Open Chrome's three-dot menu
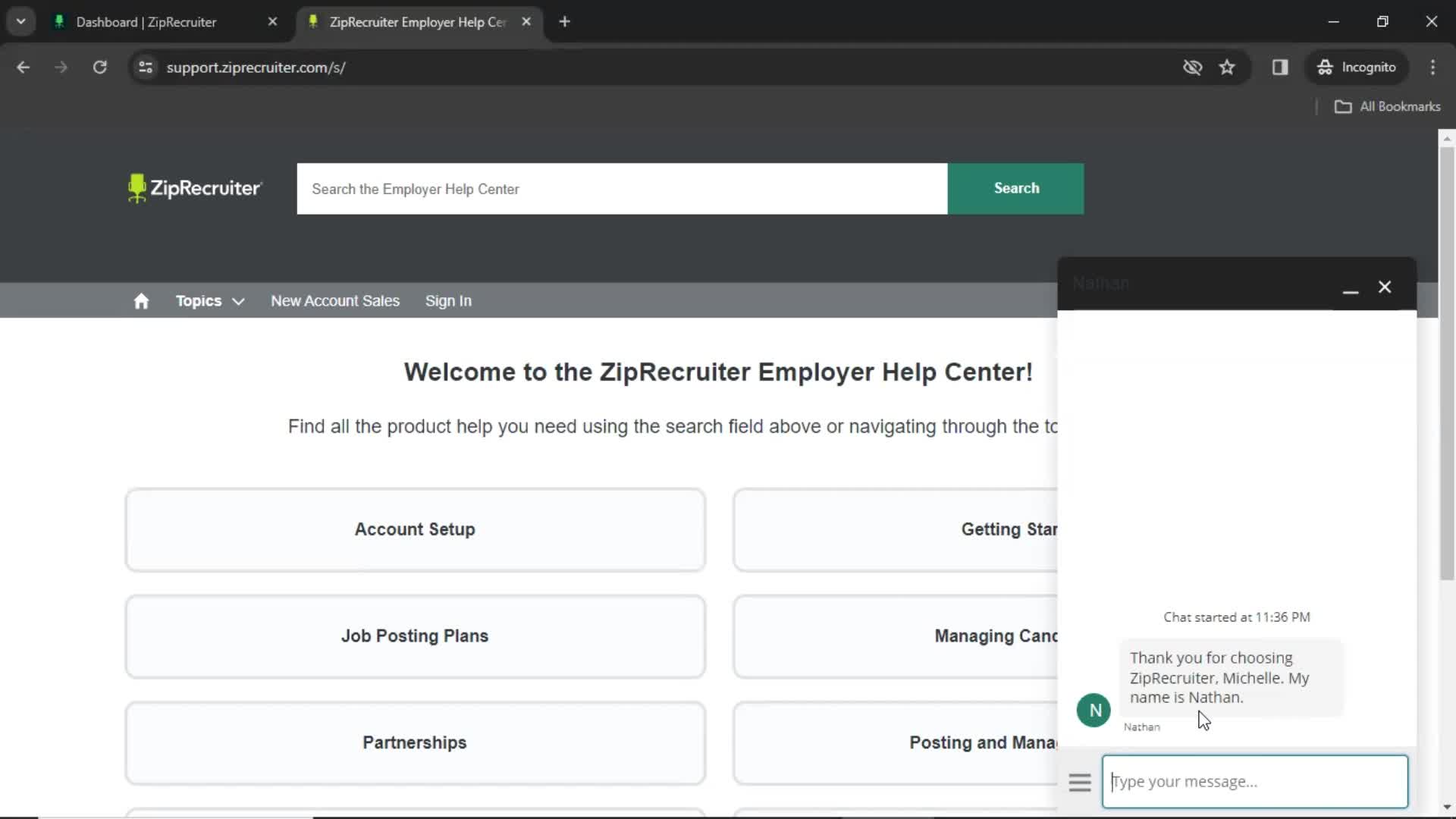 (1432, 67)
